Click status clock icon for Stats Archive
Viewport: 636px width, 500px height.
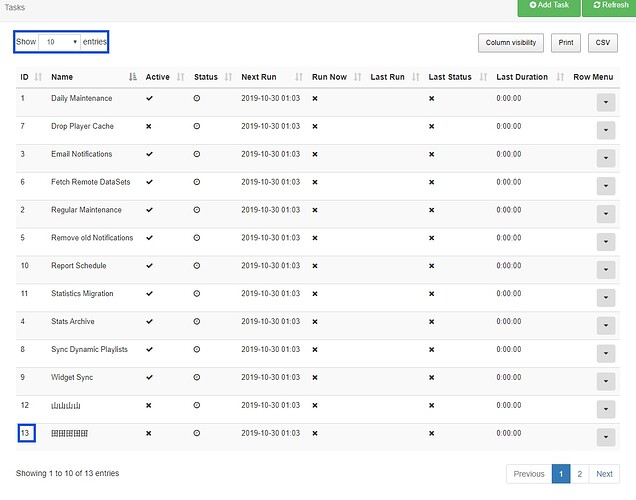197,322
